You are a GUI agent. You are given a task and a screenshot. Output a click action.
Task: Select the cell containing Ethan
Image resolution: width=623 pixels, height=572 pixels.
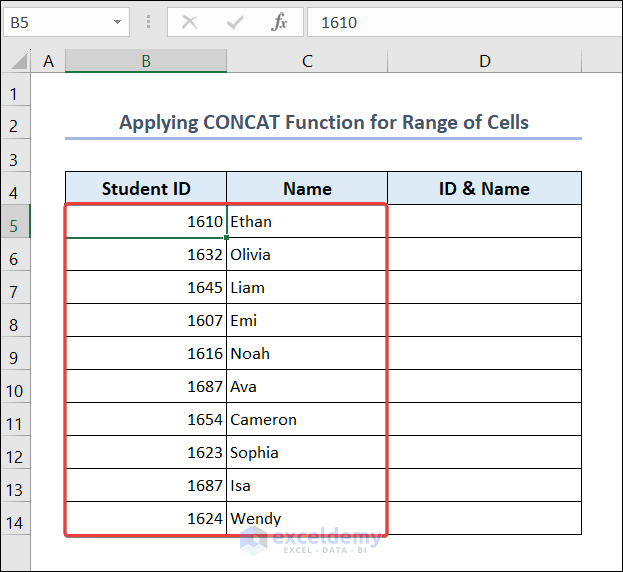[x=307, y=221]
